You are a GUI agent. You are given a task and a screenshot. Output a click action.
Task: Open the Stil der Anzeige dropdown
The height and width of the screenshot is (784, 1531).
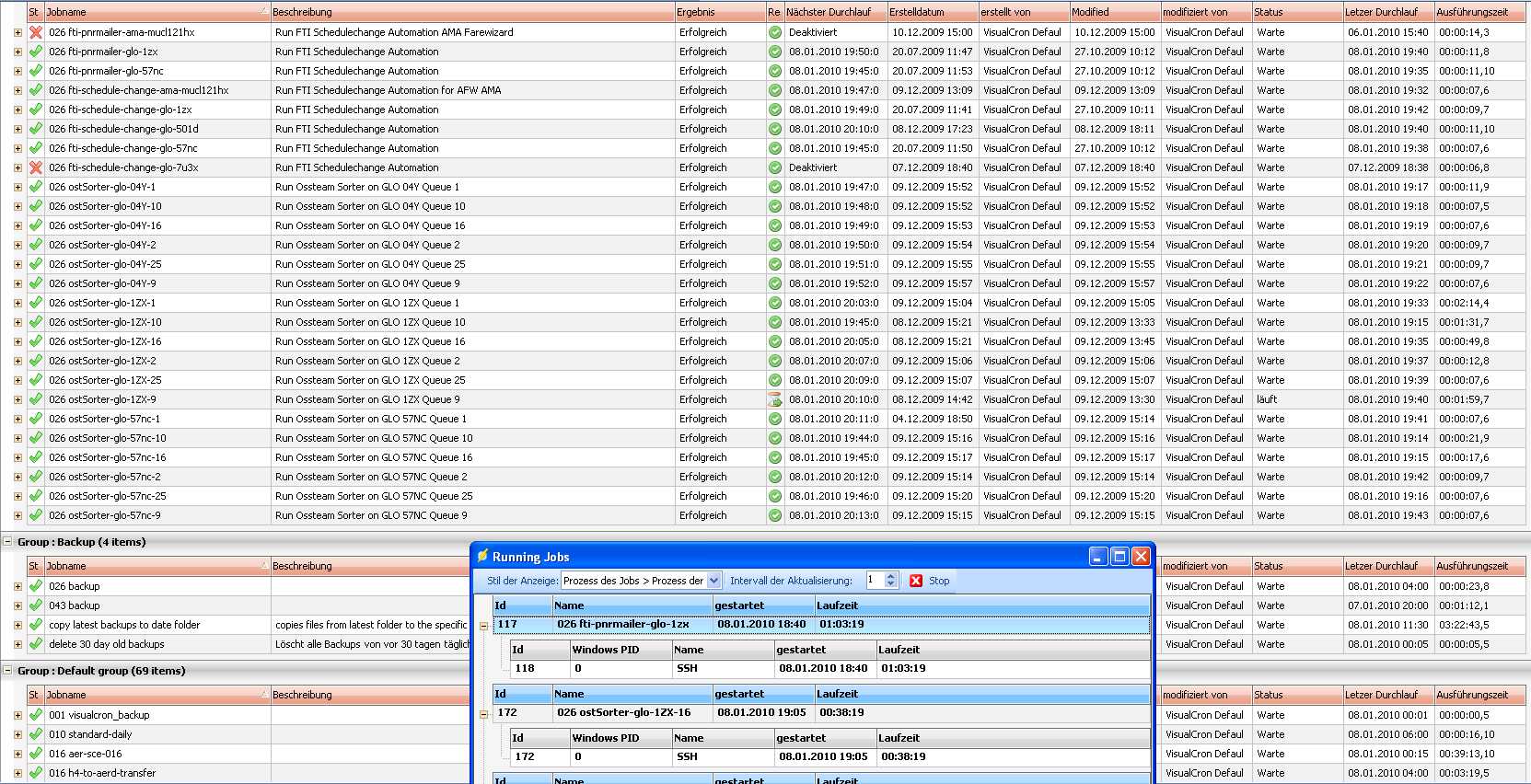click(713, 581)
